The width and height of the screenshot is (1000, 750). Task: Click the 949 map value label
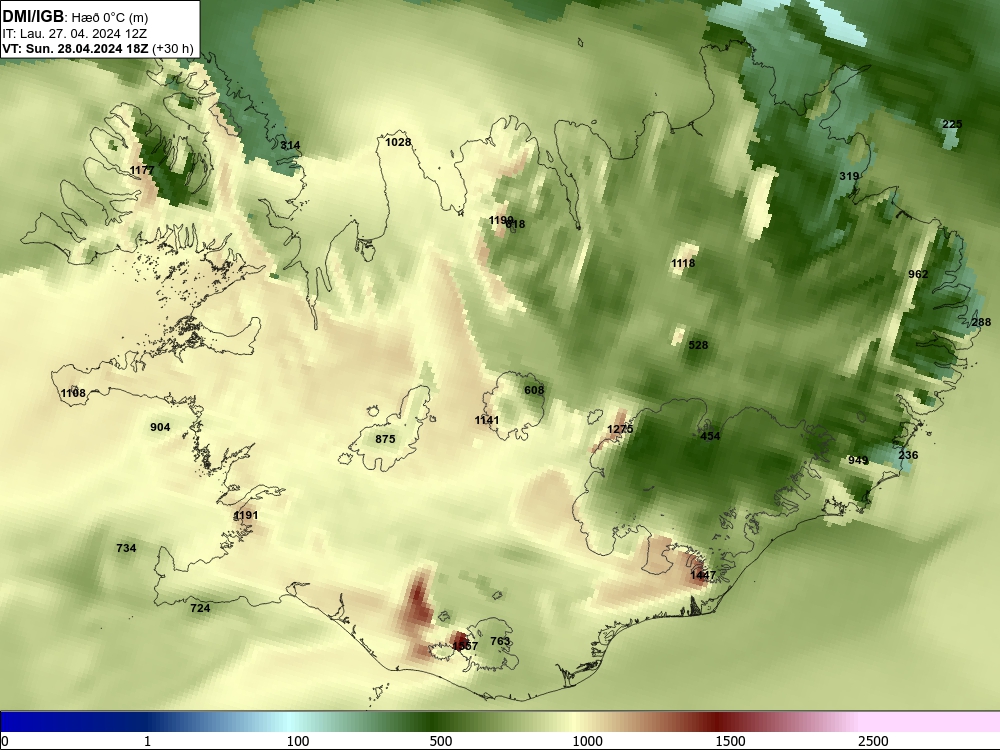click(858, 460)
